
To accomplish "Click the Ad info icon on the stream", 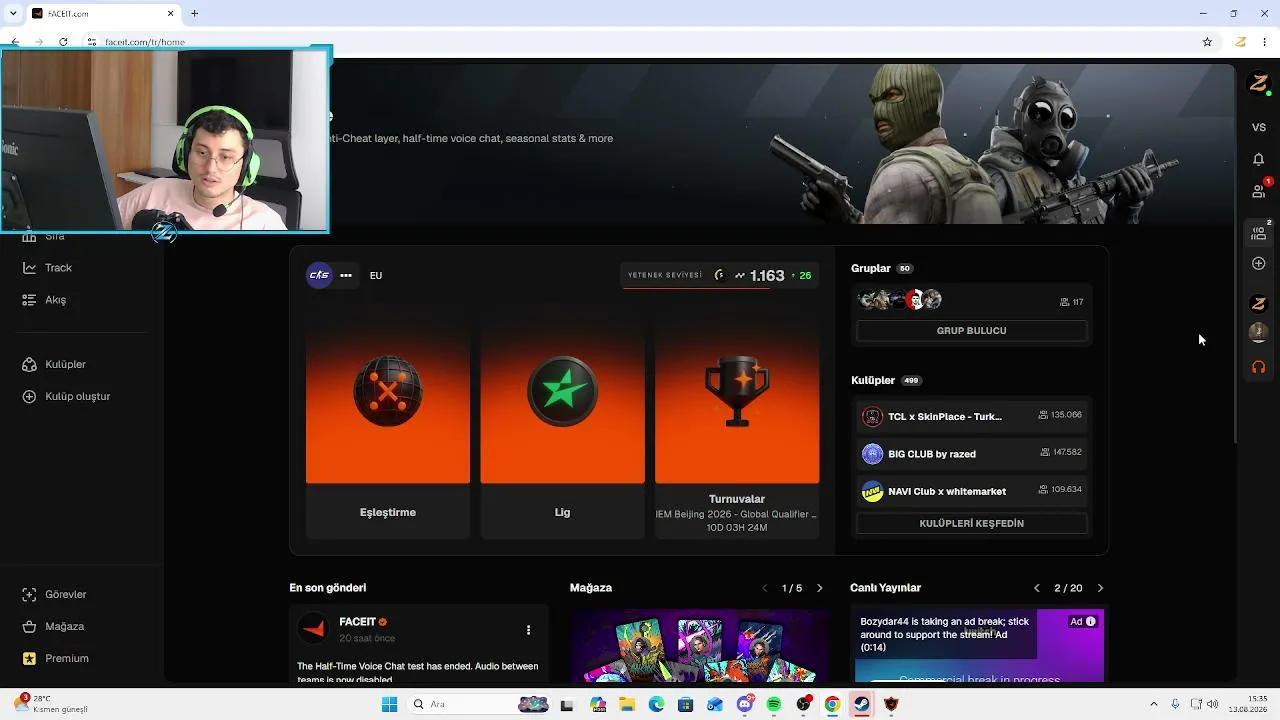I will (x=1090, y=621).
